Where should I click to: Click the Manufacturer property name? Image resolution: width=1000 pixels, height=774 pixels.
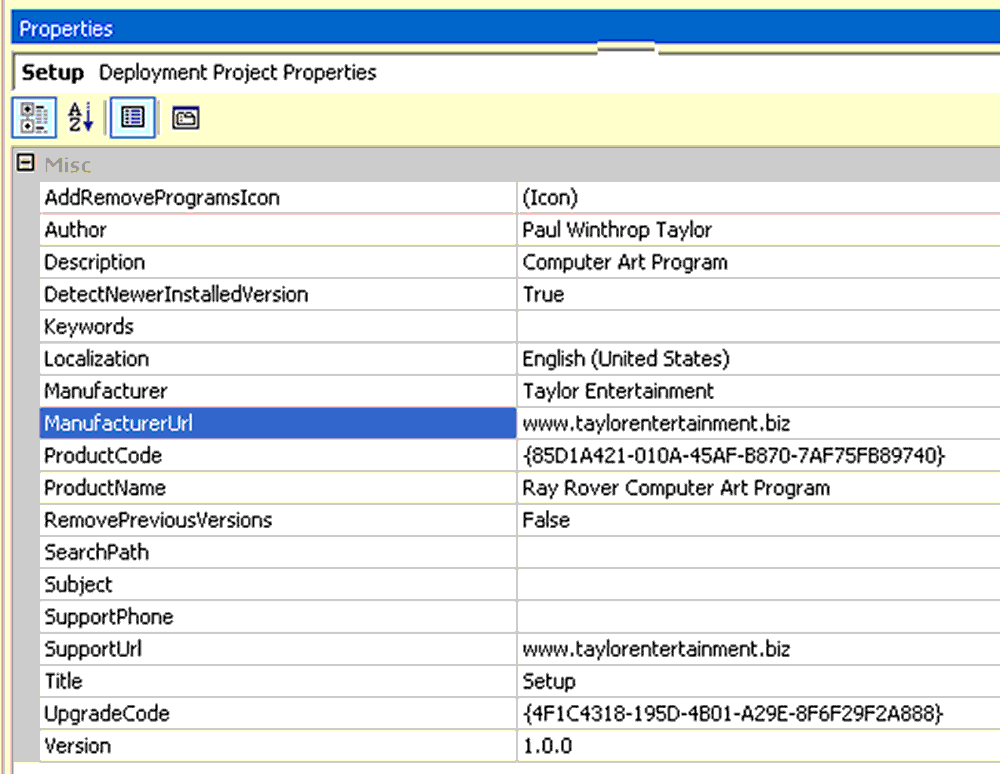278,391
